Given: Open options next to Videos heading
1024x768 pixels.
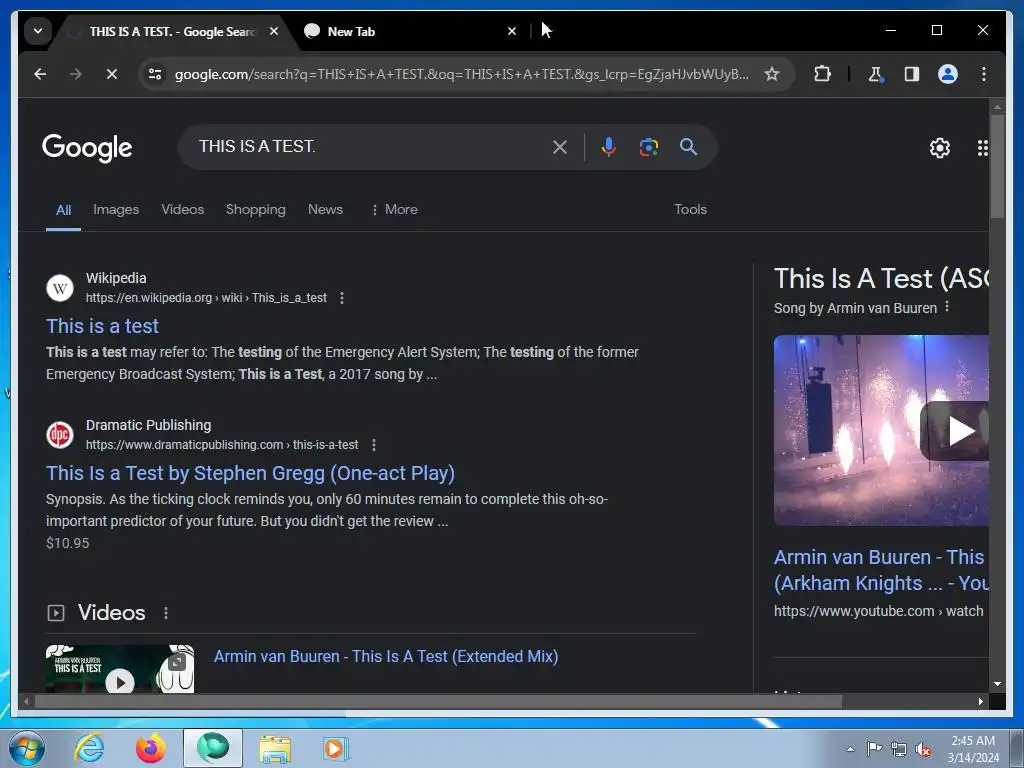Looking at the screenshot, I should [166, 613].
